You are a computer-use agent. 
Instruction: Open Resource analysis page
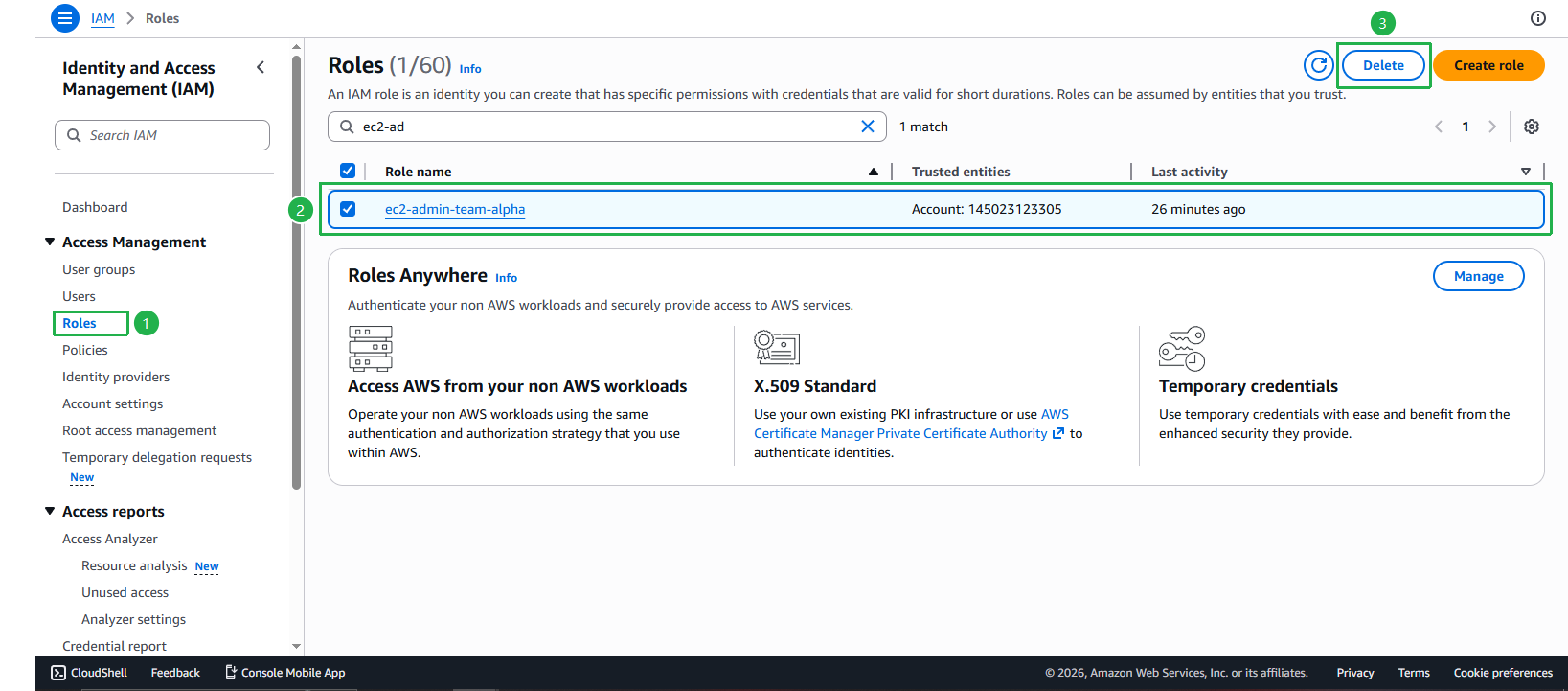point(134,565)
